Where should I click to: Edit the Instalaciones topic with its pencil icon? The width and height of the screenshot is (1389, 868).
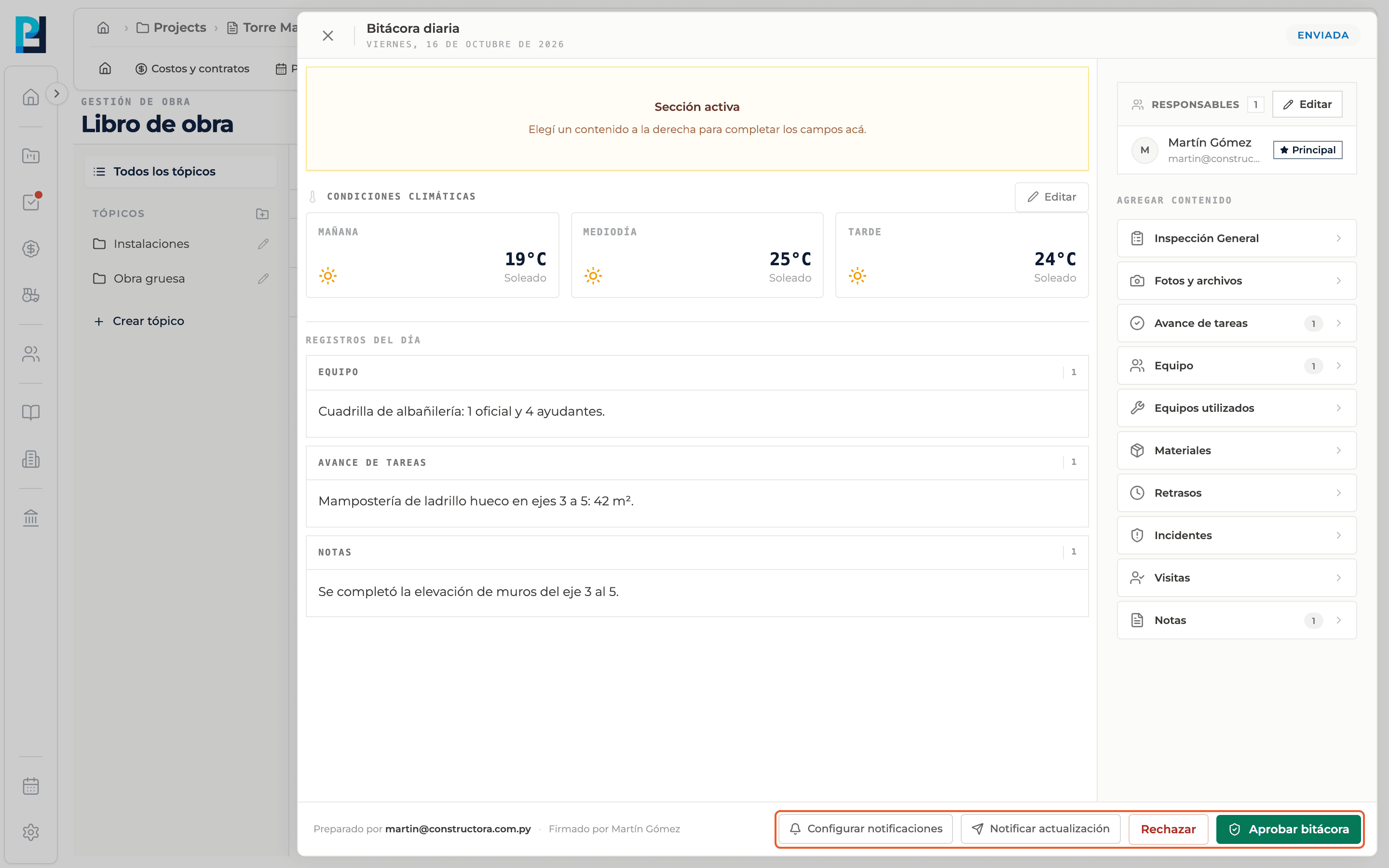coord(263,244)
